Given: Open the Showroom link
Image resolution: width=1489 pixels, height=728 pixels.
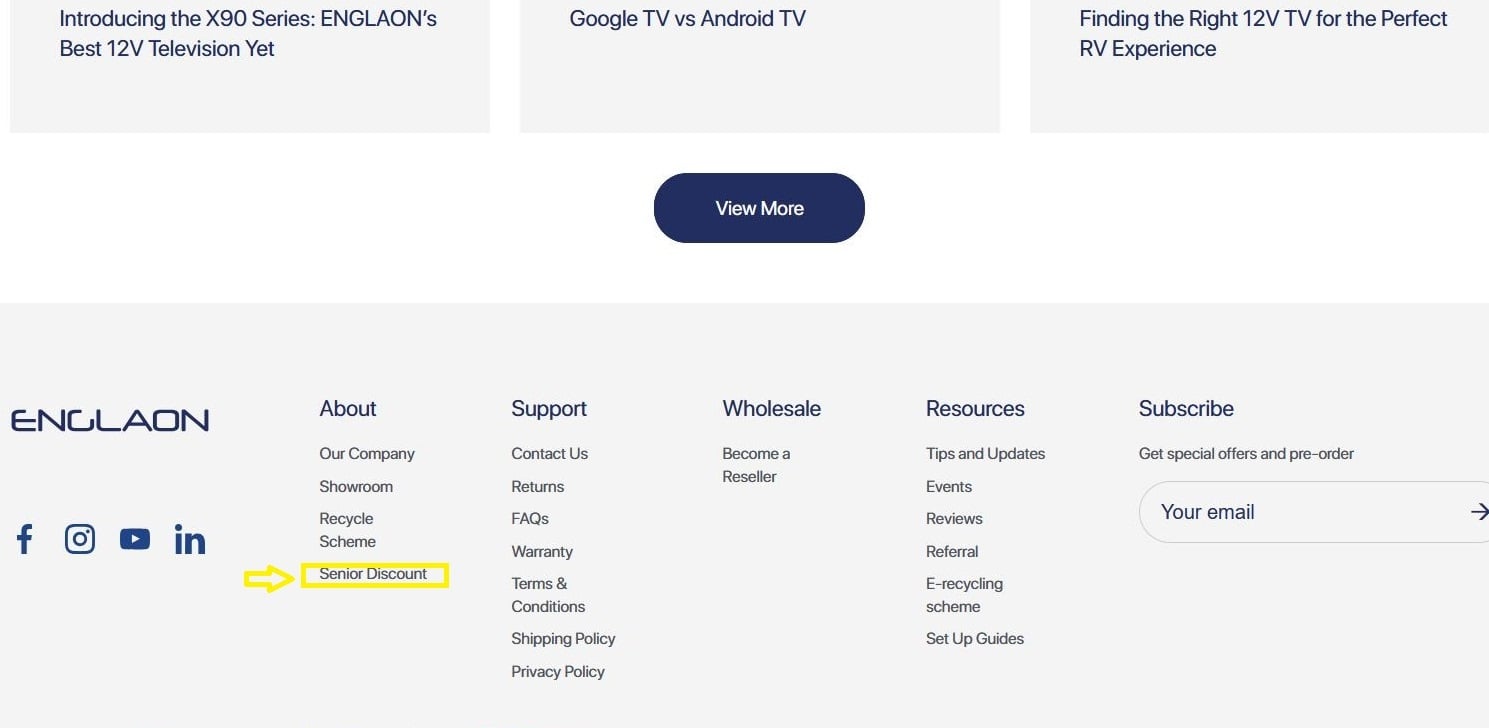Looking at the screenshot, I should tap(356, 487).
